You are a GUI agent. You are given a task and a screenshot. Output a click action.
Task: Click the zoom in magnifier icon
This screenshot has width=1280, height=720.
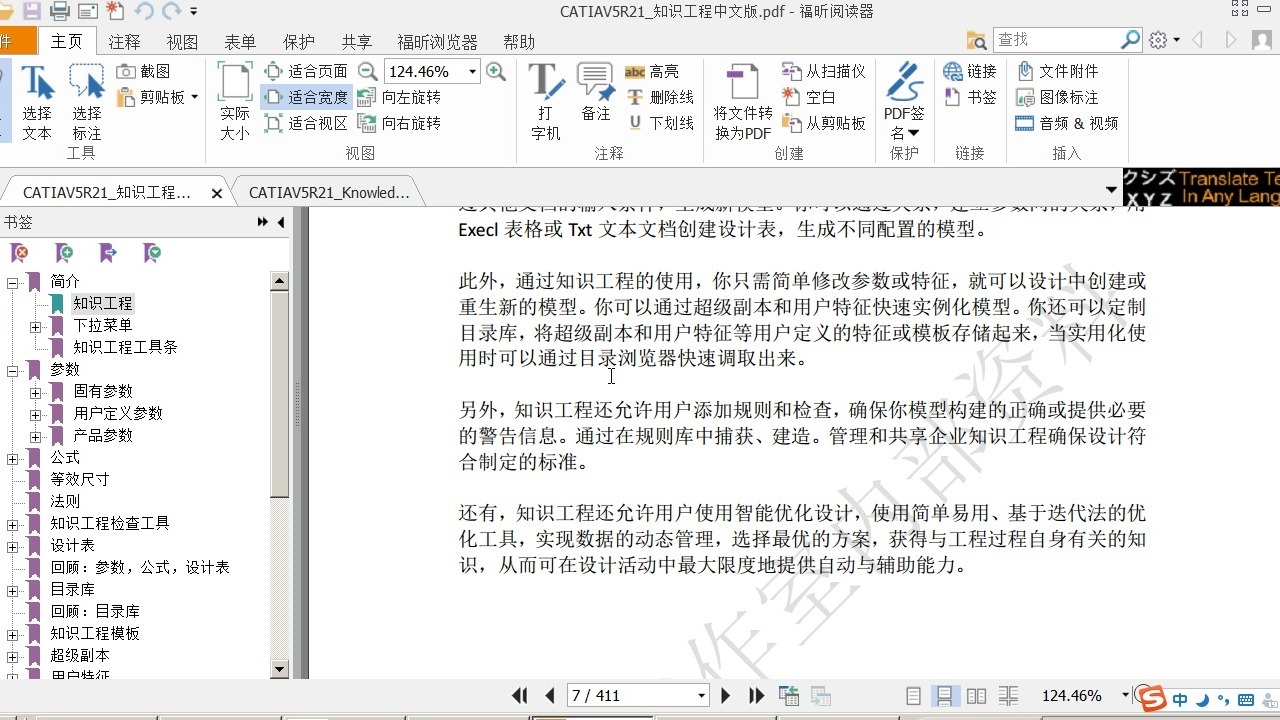coord(495,71)
